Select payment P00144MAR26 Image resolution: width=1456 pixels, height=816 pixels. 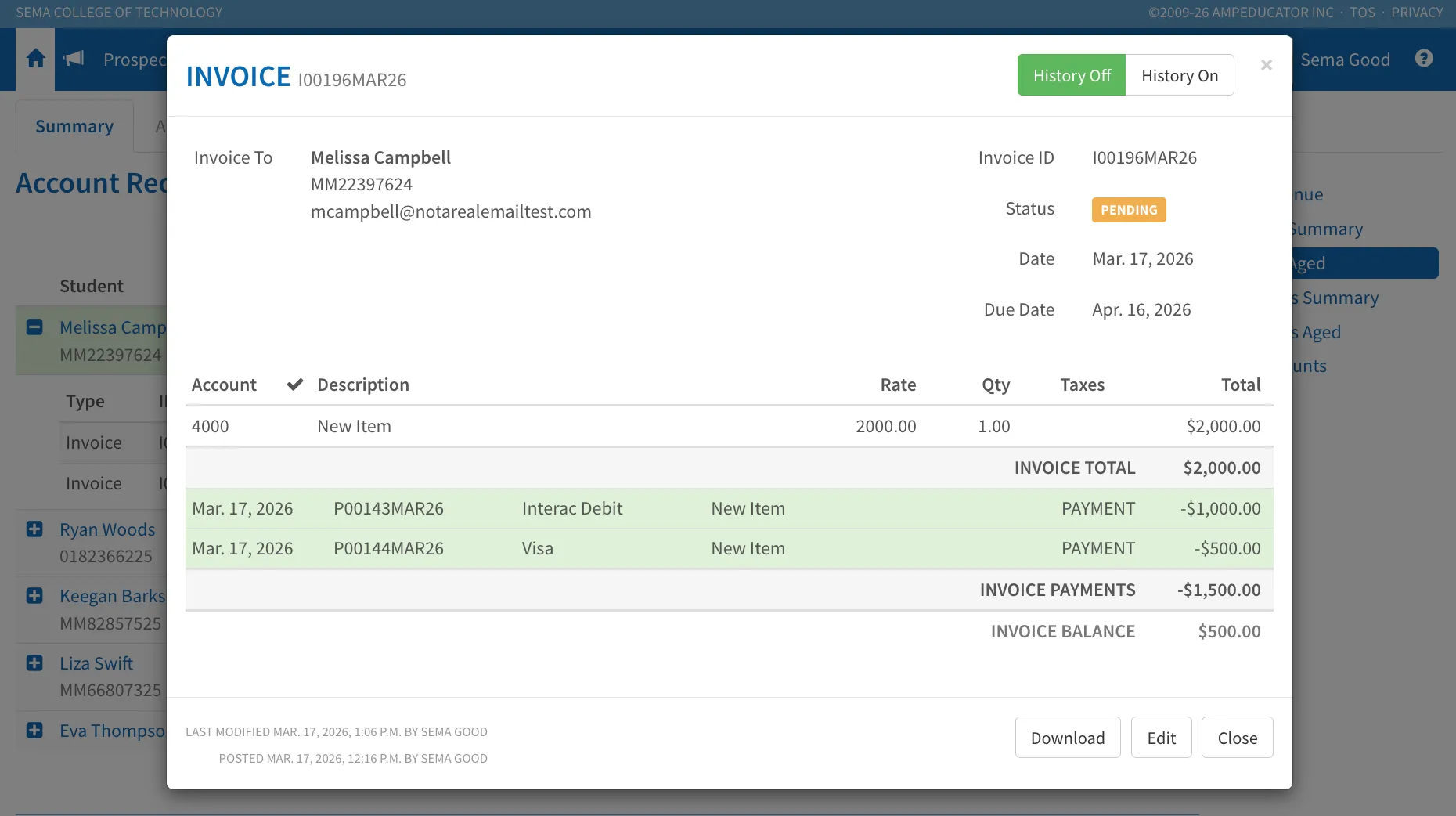(388, 548)
